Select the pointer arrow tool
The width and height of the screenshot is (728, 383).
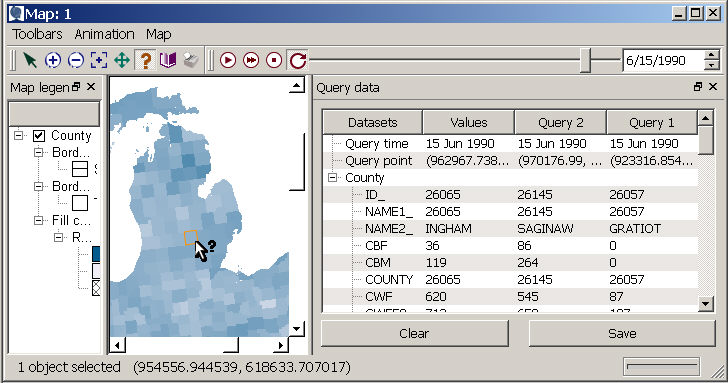click(x=30, y=60)
